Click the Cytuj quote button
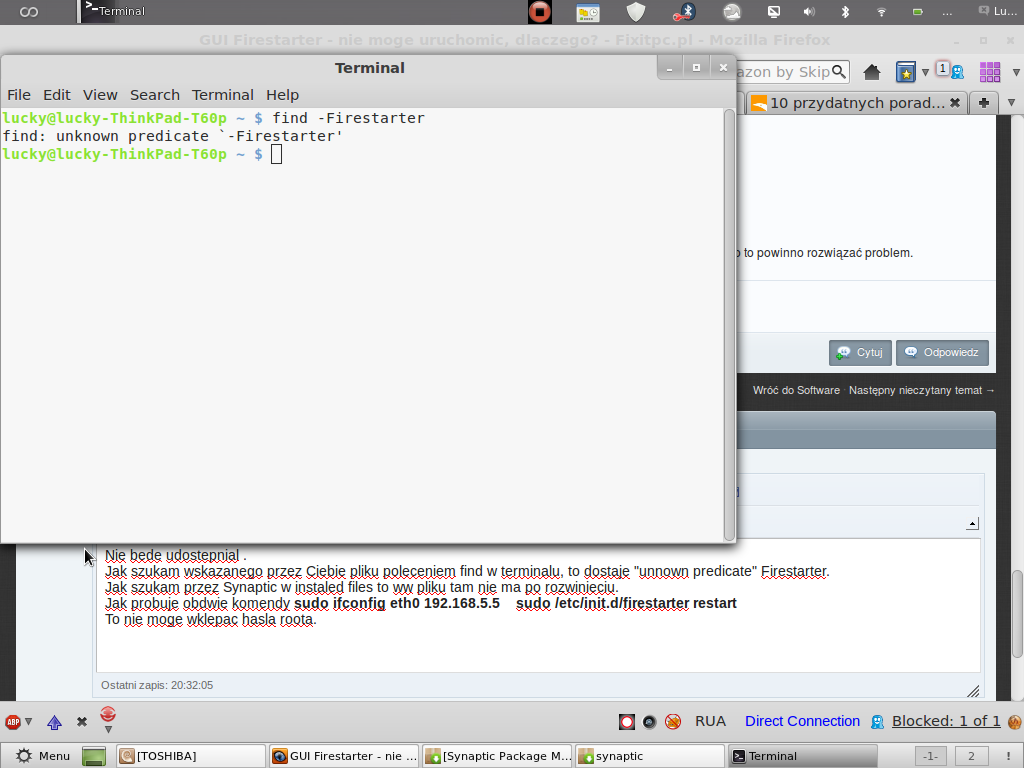This screenshot has height=768, width=1024. click(860, 353)
